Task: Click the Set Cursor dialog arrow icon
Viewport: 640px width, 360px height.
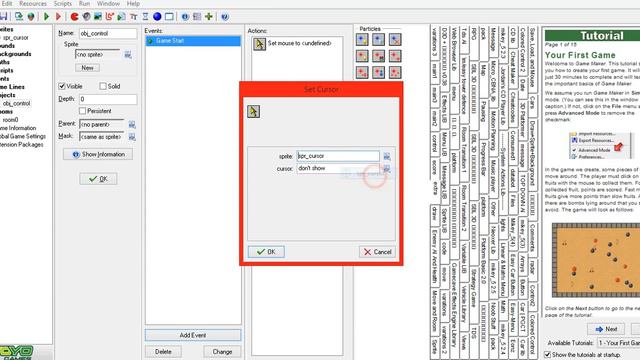Action: (253, 111)
